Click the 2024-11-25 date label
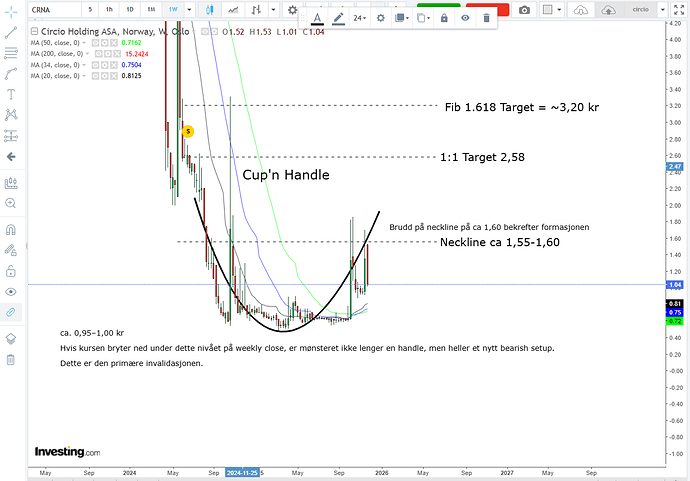Image resolution: width=690 pixels, height=481 pixels. [242, 473]
